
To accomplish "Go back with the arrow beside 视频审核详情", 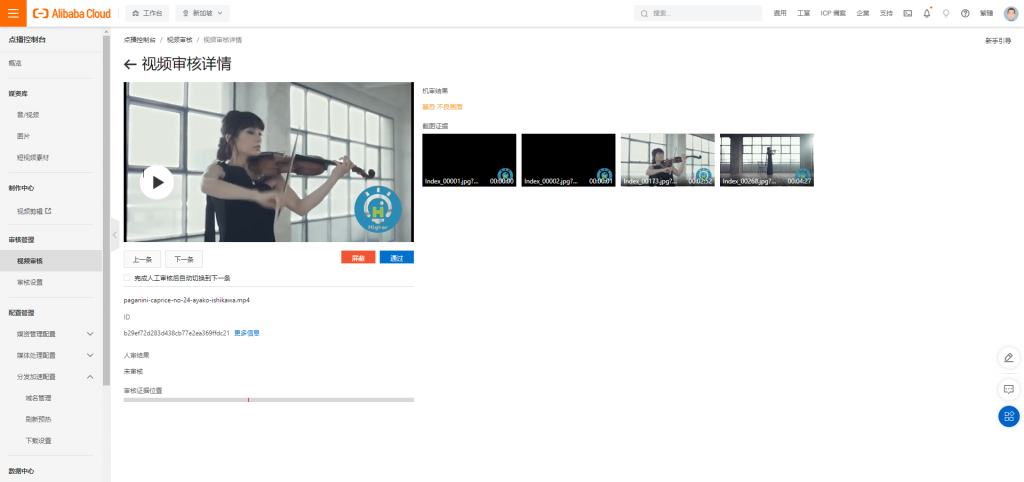I will coord(130,64).
